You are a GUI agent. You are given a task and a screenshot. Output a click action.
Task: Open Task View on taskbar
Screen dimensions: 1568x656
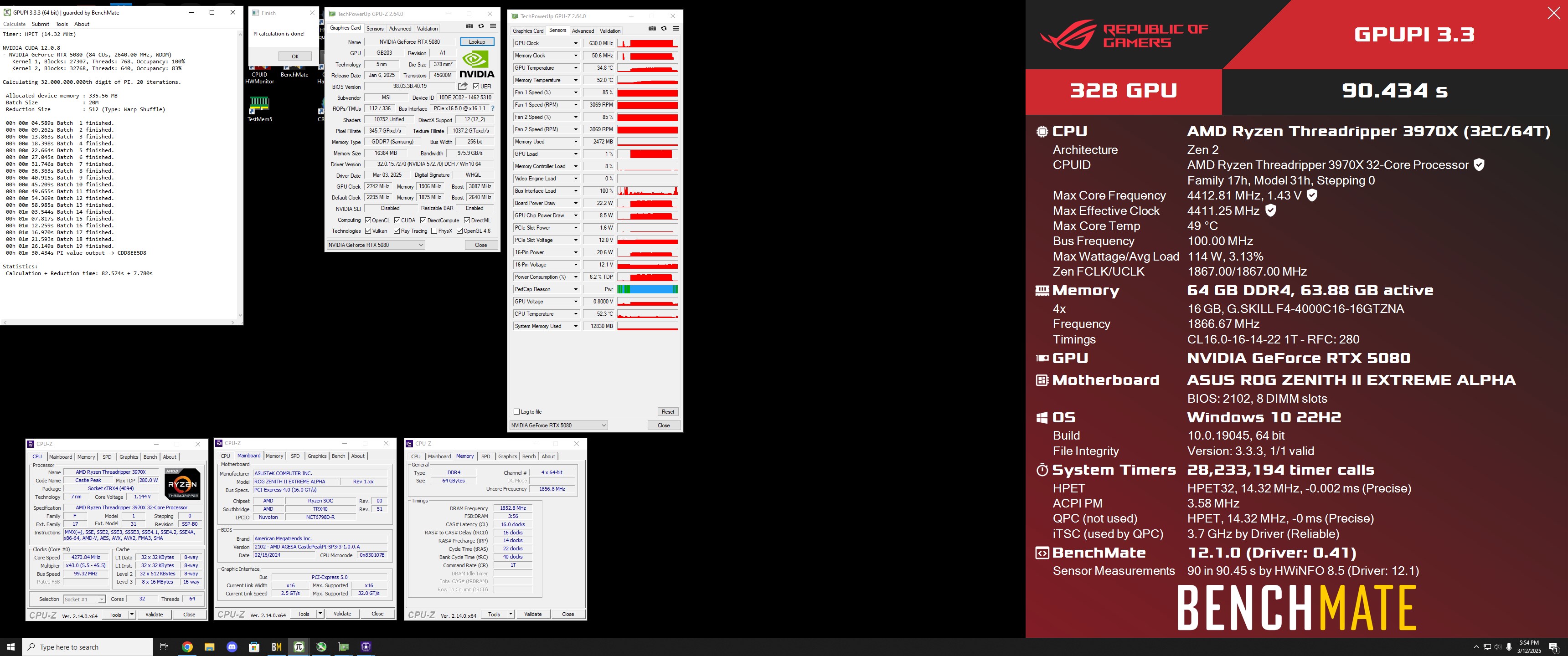coord(164,647)
